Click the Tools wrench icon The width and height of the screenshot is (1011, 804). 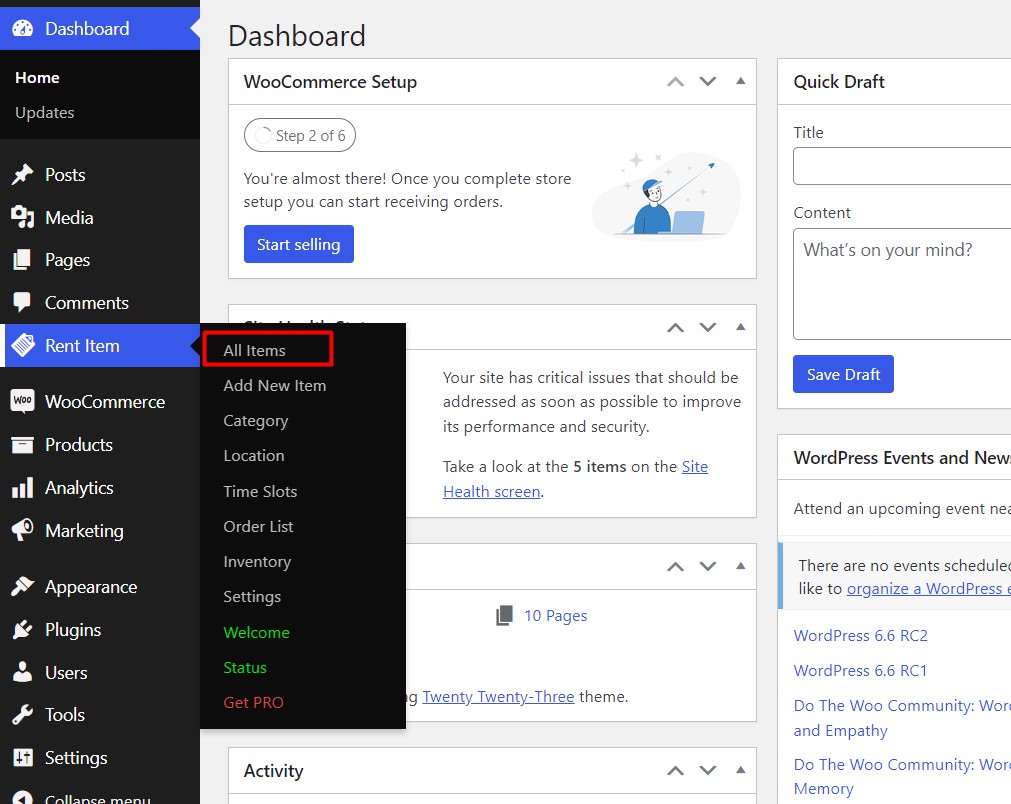pos(22,715)
